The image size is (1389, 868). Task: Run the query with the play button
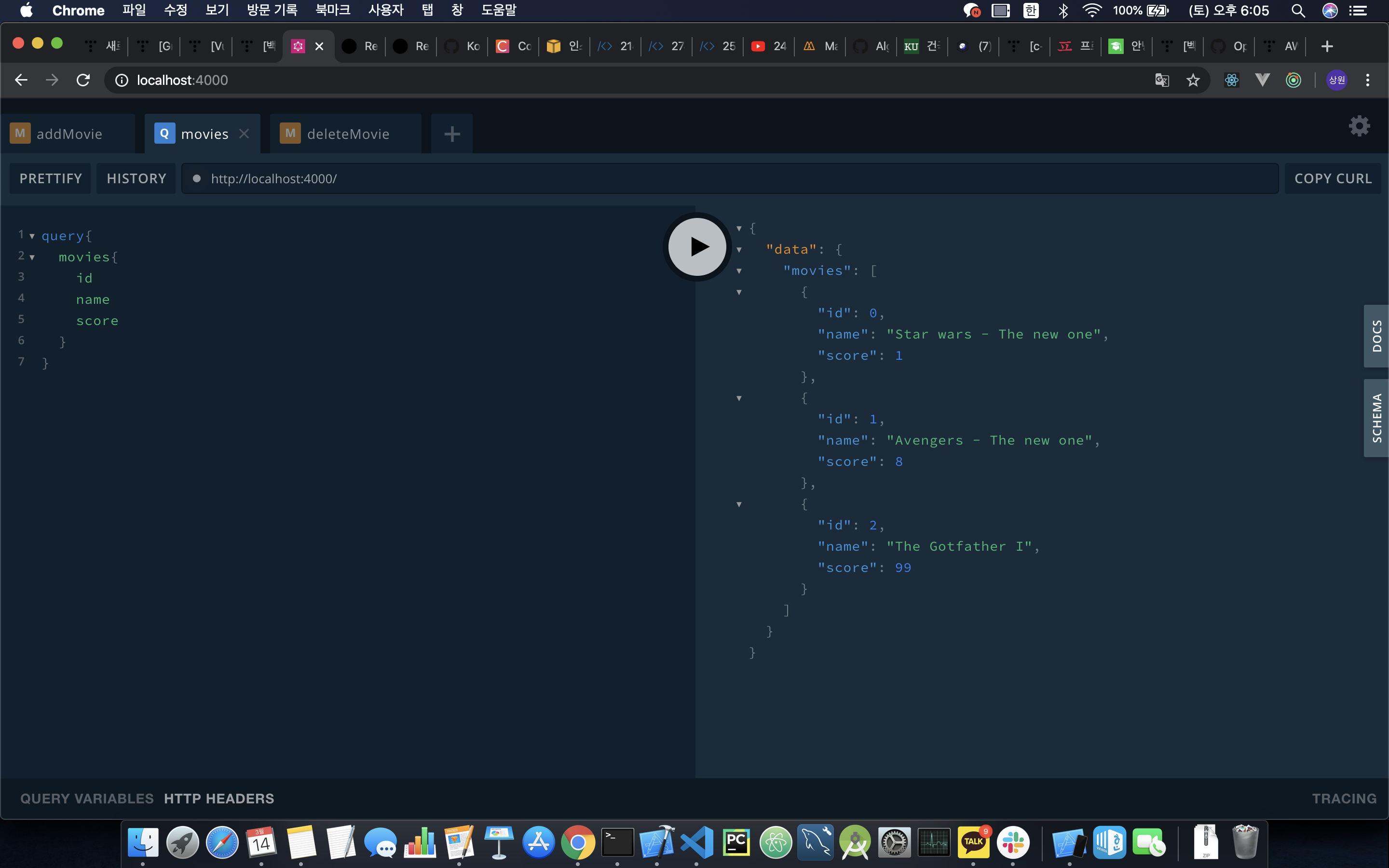pos(697,247)
